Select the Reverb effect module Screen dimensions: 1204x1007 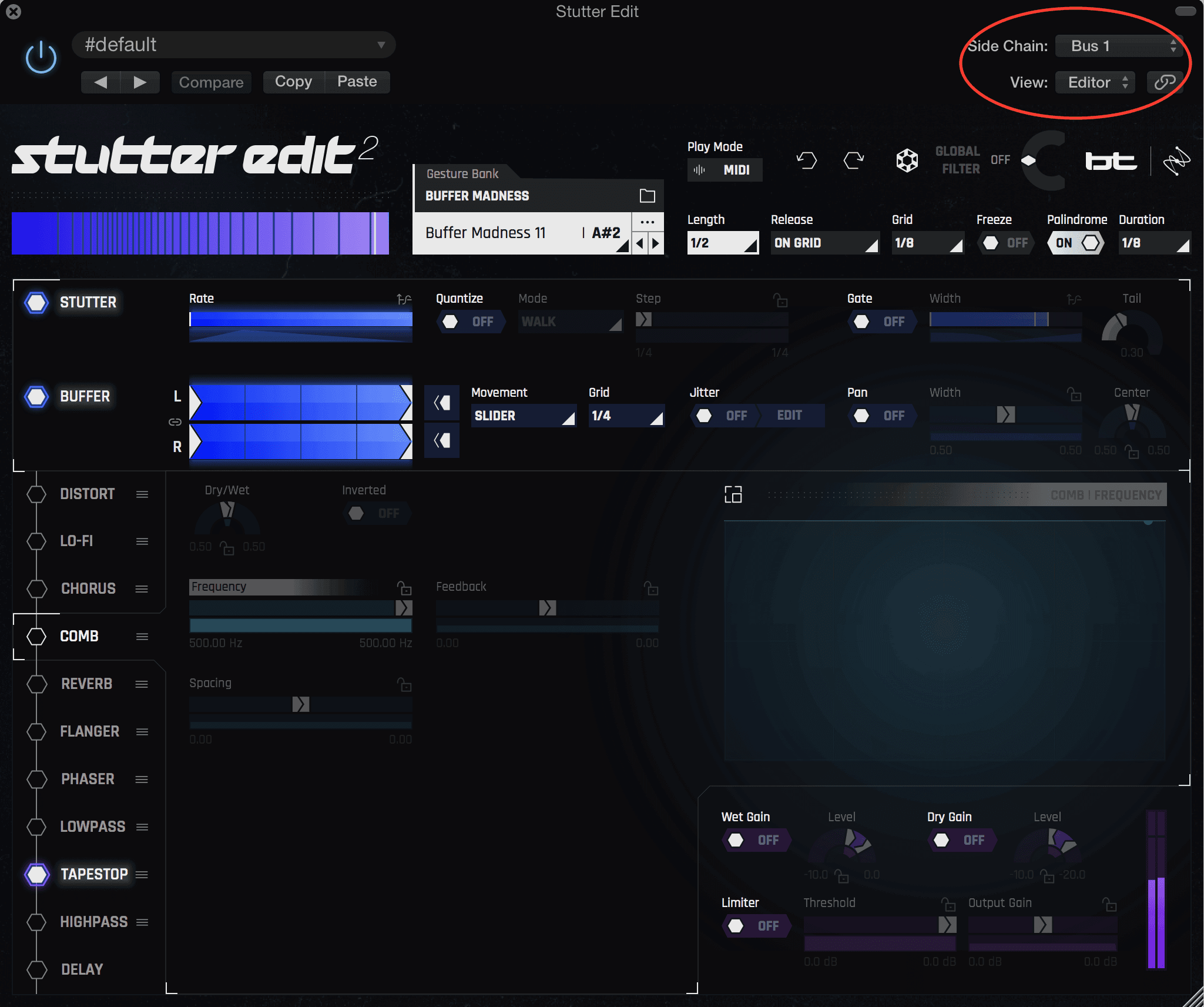click(x=86, y=684)
